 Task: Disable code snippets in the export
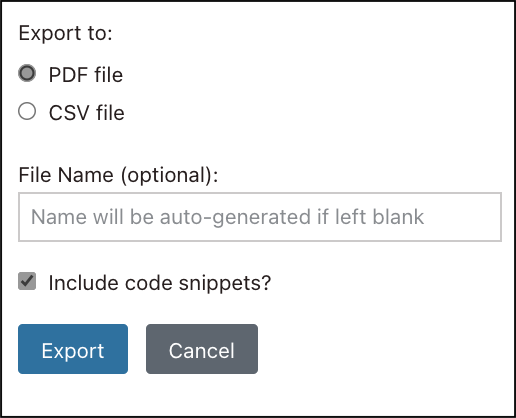click(27, 281)
